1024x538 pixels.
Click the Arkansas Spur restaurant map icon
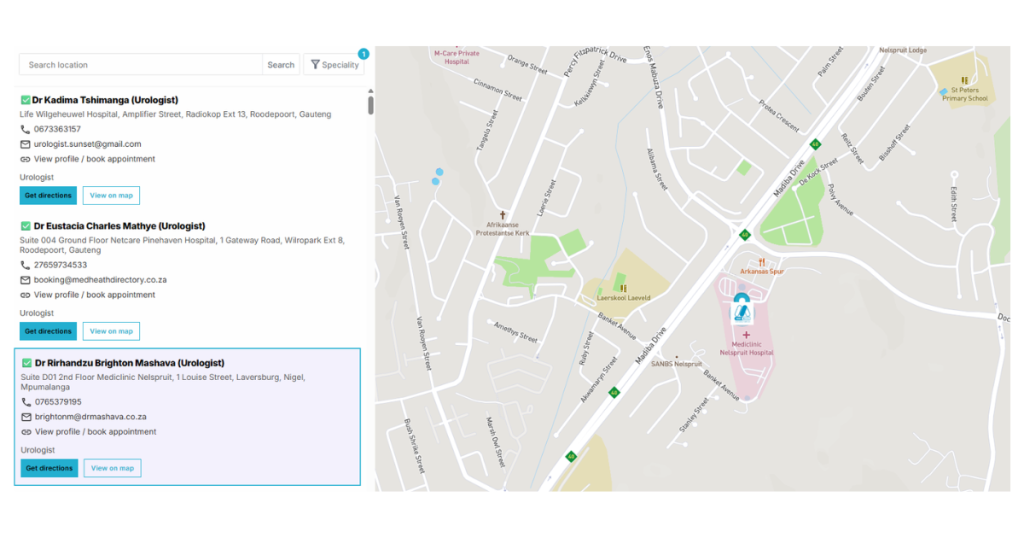click(761, 262)
